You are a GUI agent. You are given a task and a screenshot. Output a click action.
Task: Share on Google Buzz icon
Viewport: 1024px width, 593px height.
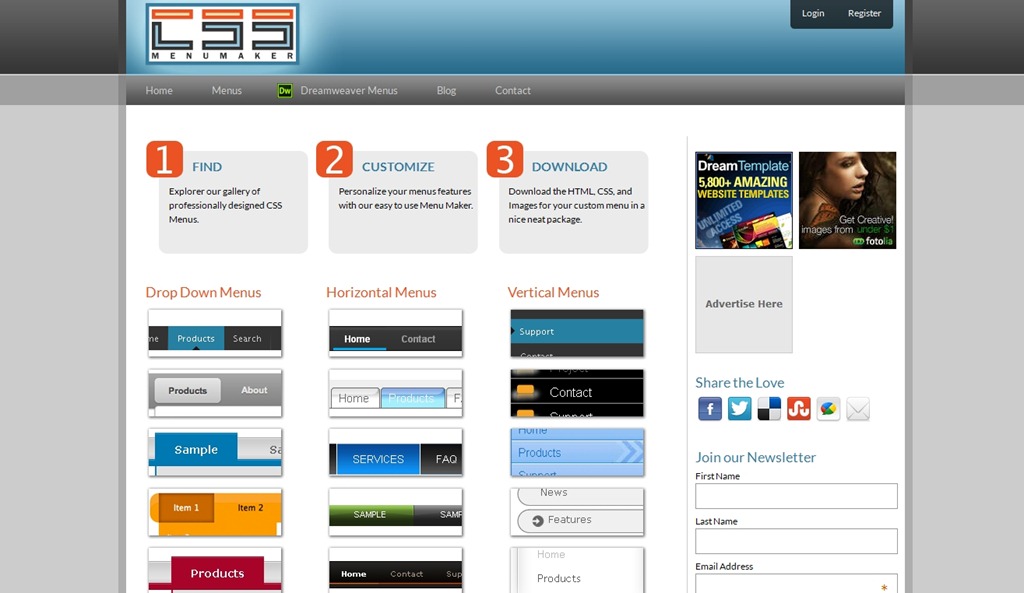(x=828, y=409)
